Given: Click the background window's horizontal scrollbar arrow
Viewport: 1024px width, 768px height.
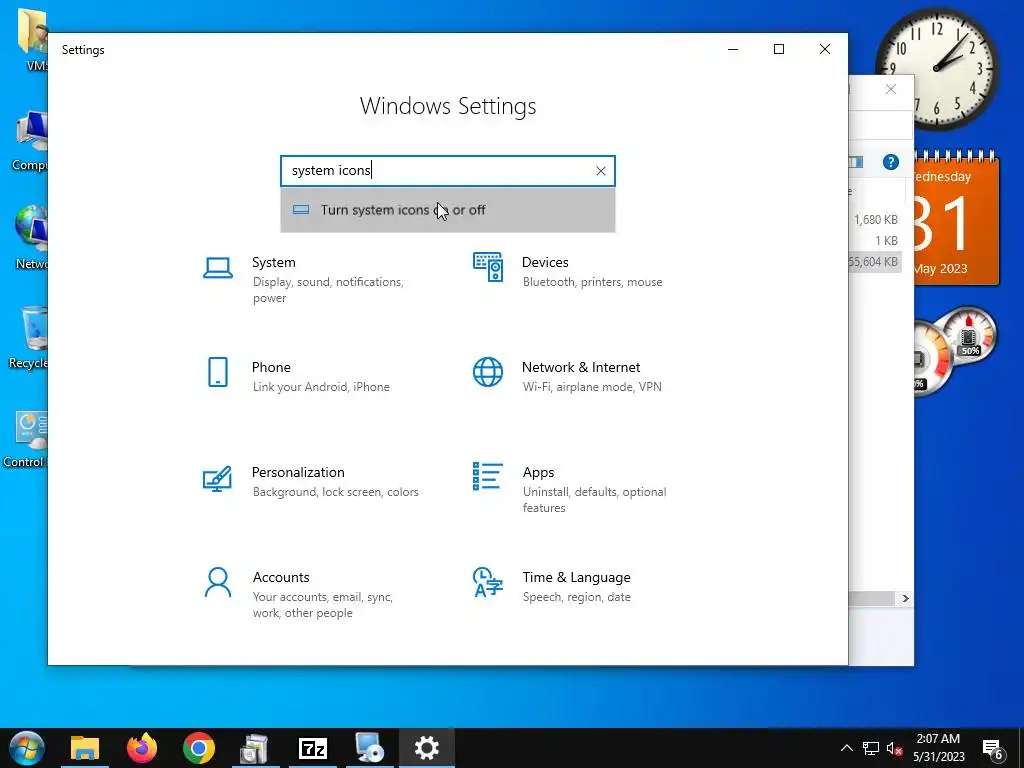Looking at the screenshot, I should (x=905, y=598).
